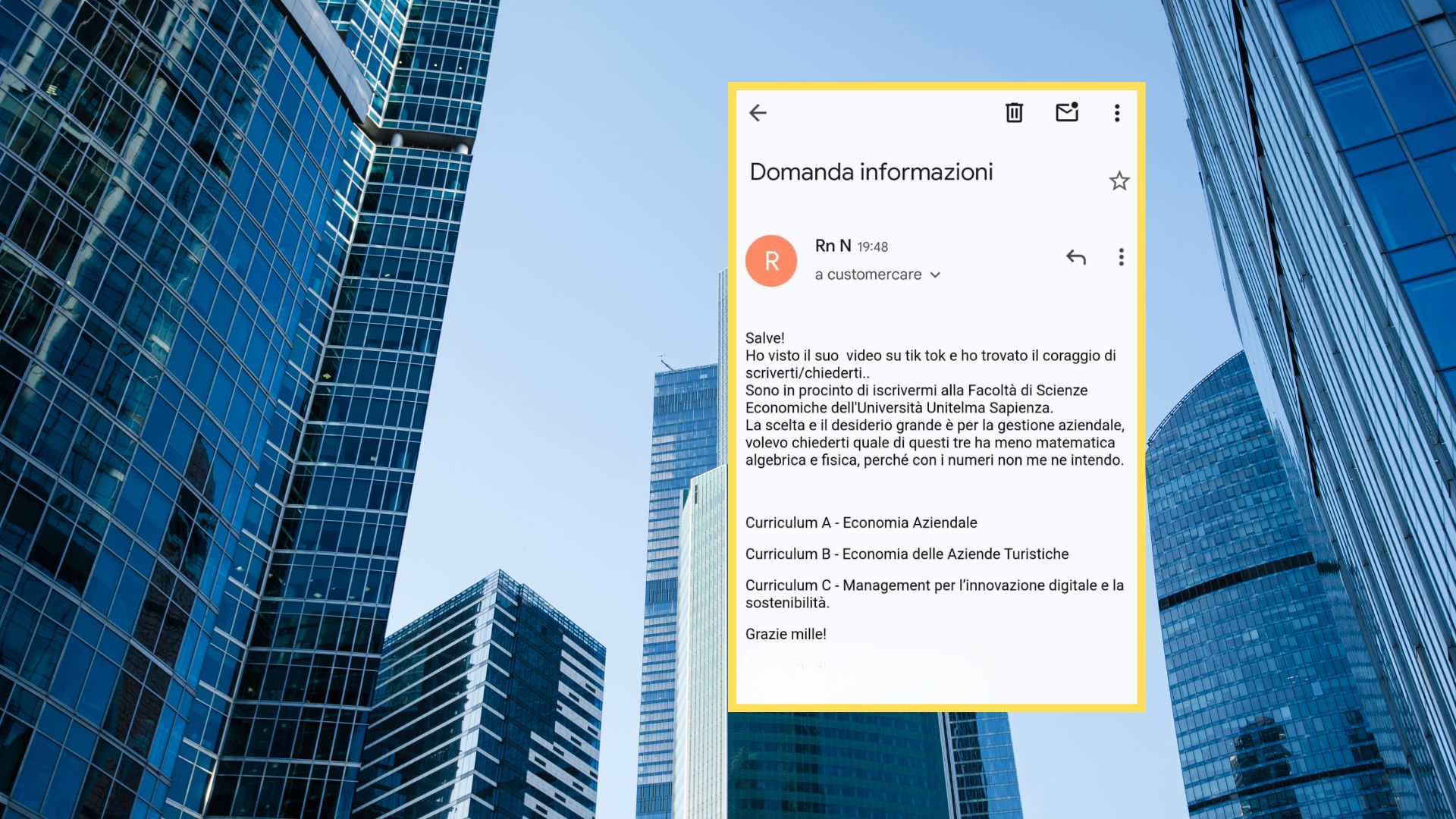Click sender name Rn N
The image size is (1456, 819).
pos(833,246)
